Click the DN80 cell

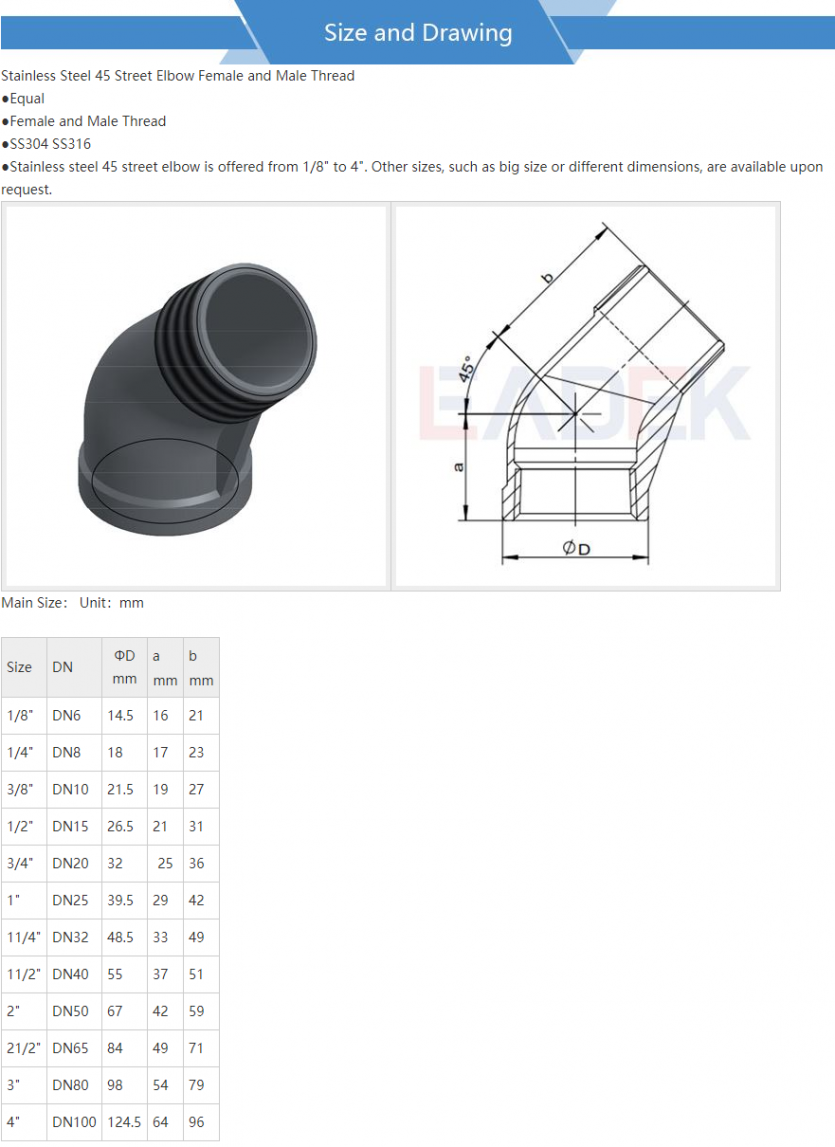74,1085
